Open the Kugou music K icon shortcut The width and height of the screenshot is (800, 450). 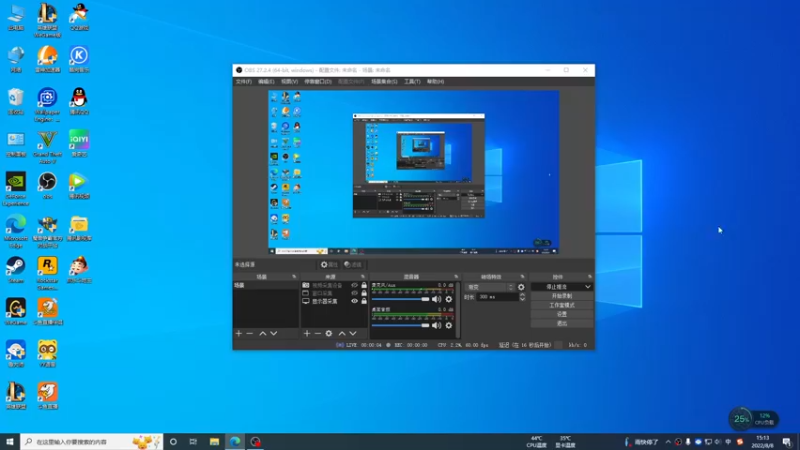(x=79, y=59)
